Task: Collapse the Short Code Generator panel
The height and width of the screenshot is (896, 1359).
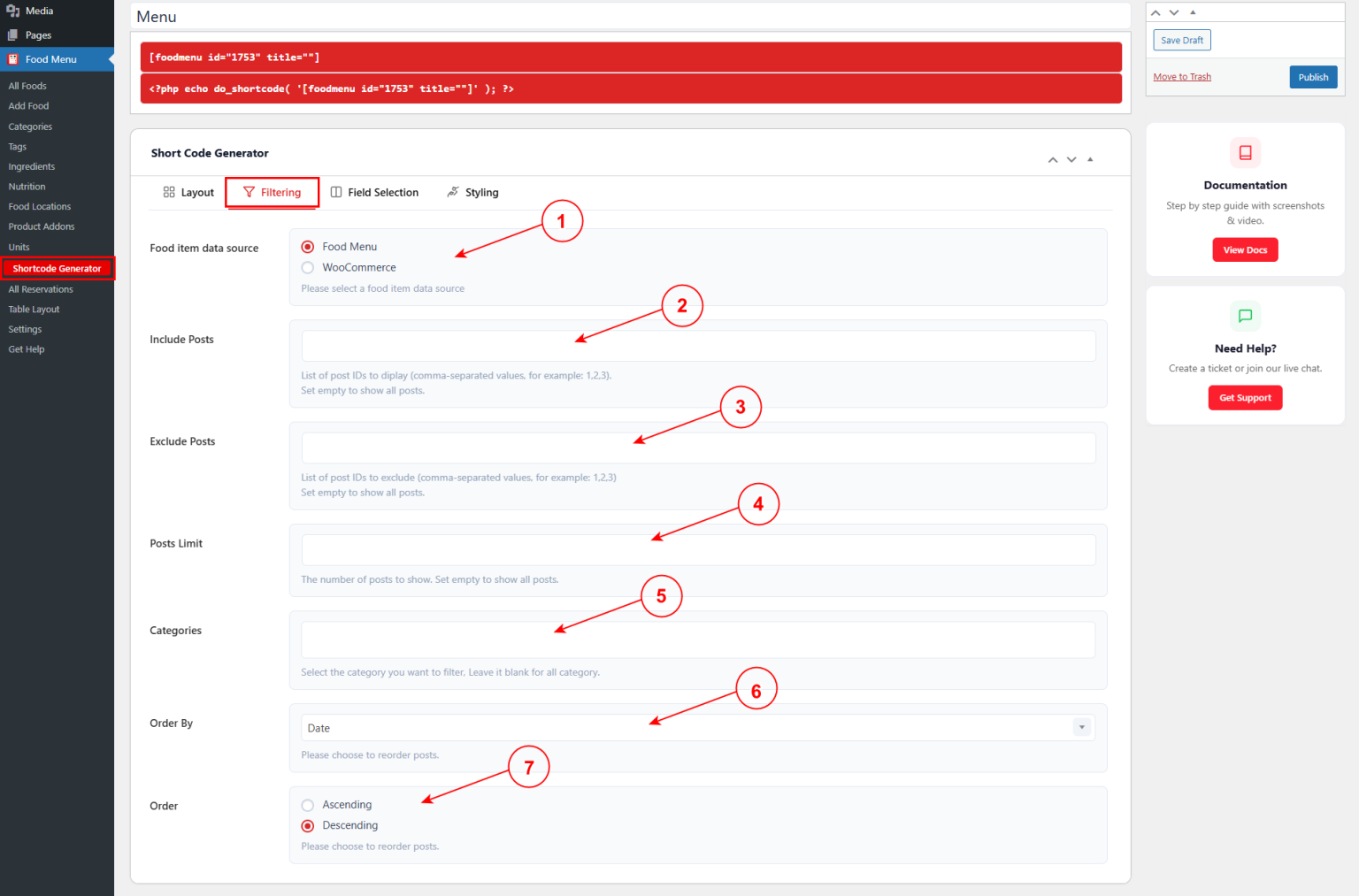Action: click(1090, 160)
